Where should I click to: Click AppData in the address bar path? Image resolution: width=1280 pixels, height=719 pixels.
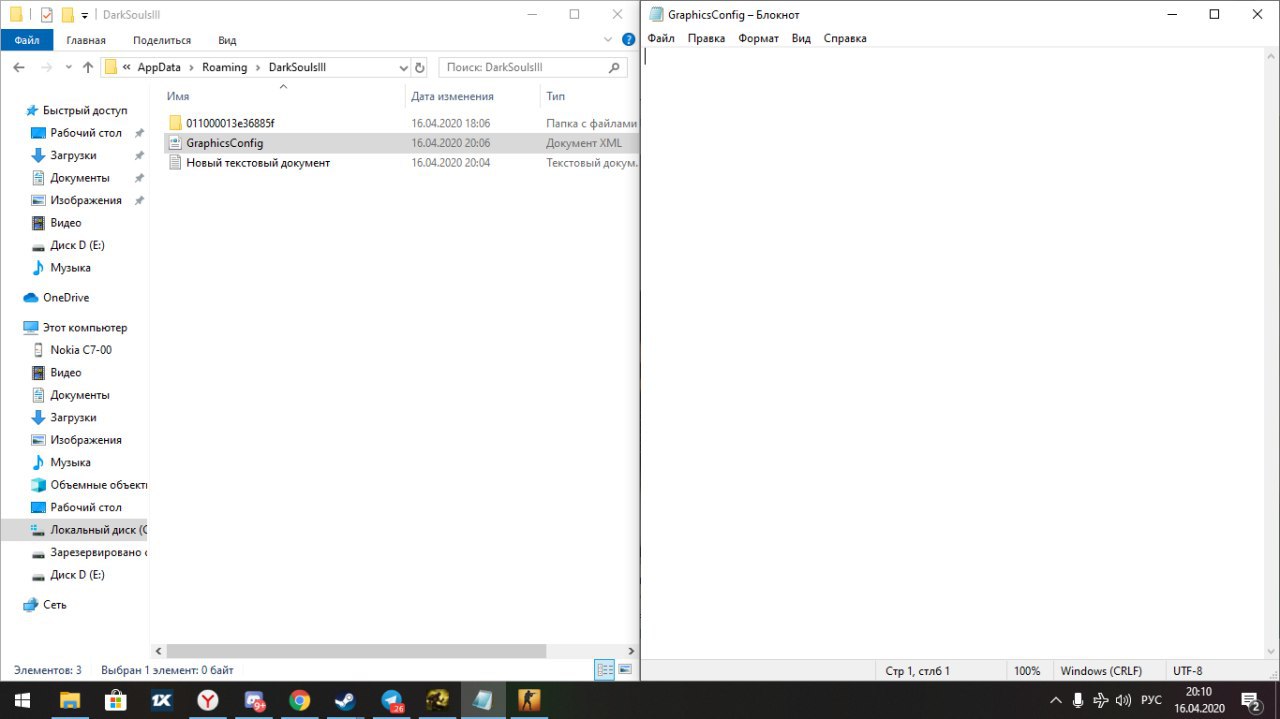[x=159, y=67]
